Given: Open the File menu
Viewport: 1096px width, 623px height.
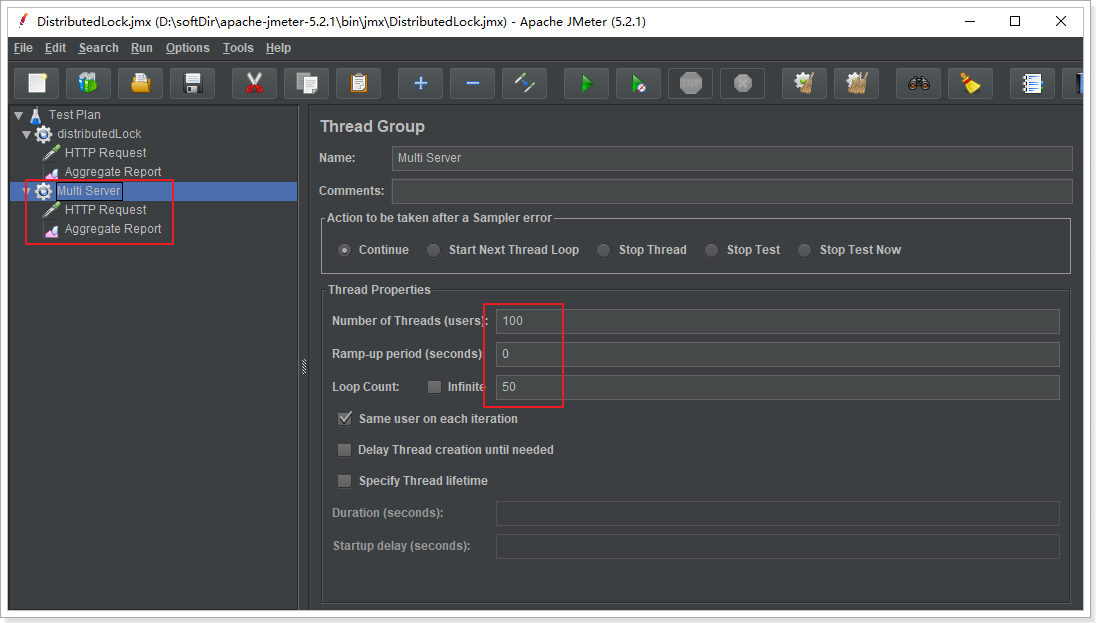Looking at the screenshot, I should 23,48.
